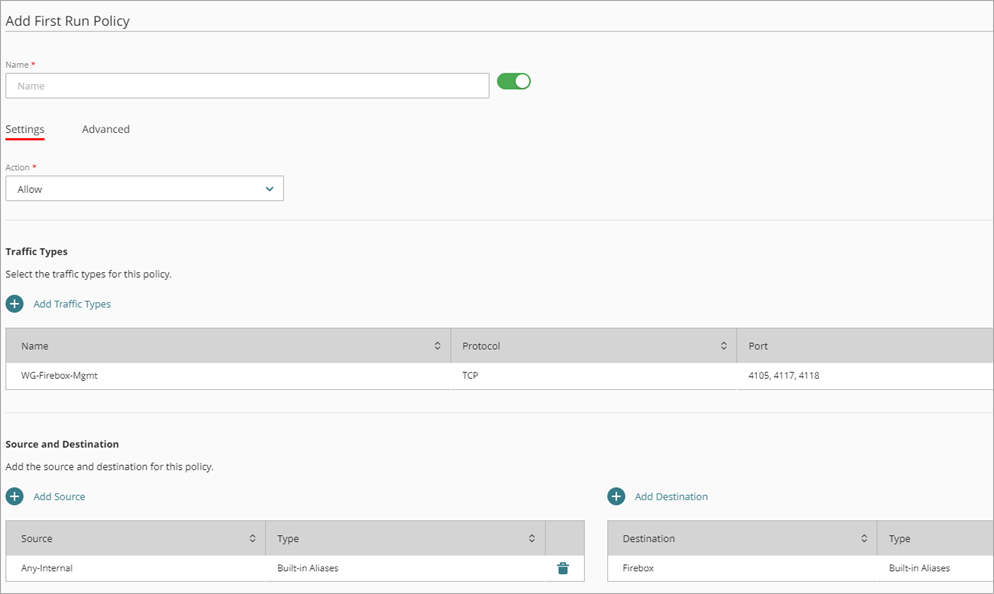Disable the policy with the green toggle
994x594 pixels.
(513, 81)
